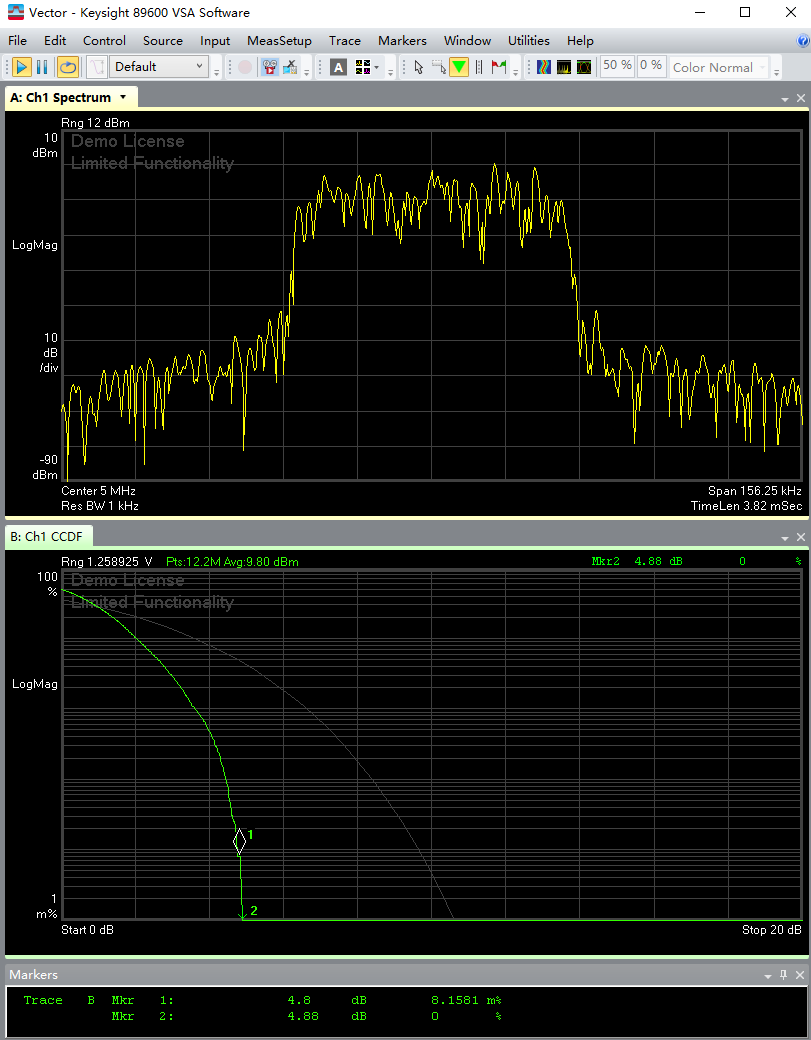Click the Res BW 1 kHz label
Screen dimensions: 811x1040
99,505
